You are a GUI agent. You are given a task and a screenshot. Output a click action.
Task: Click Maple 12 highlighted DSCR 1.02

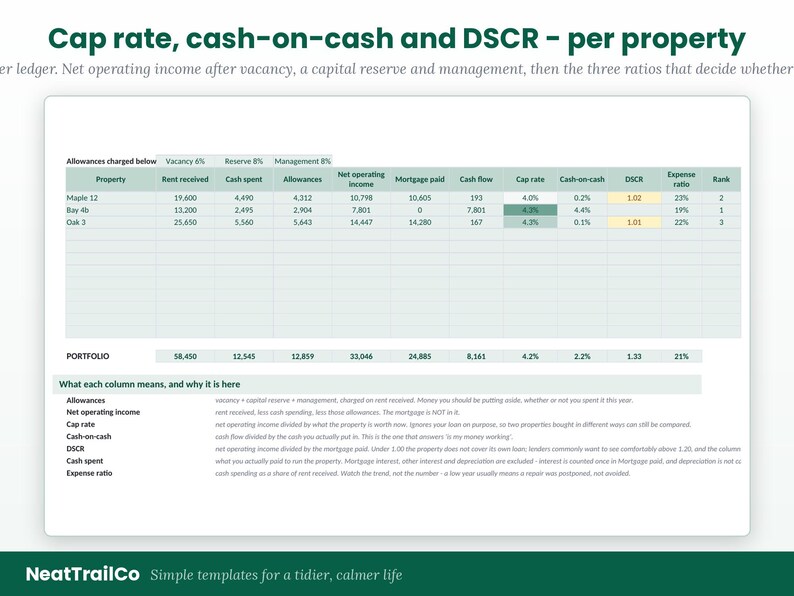click(634, 198)
